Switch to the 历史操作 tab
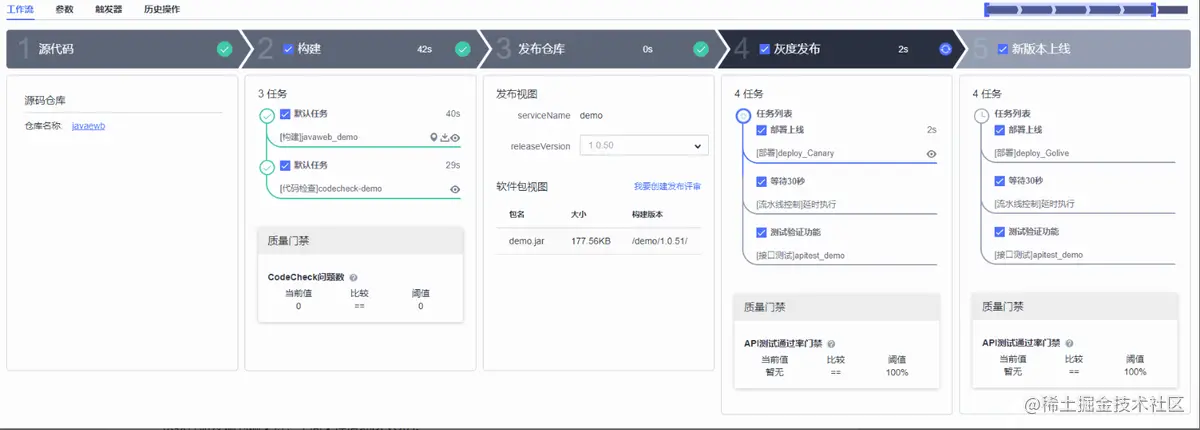 tap(161, 8)
